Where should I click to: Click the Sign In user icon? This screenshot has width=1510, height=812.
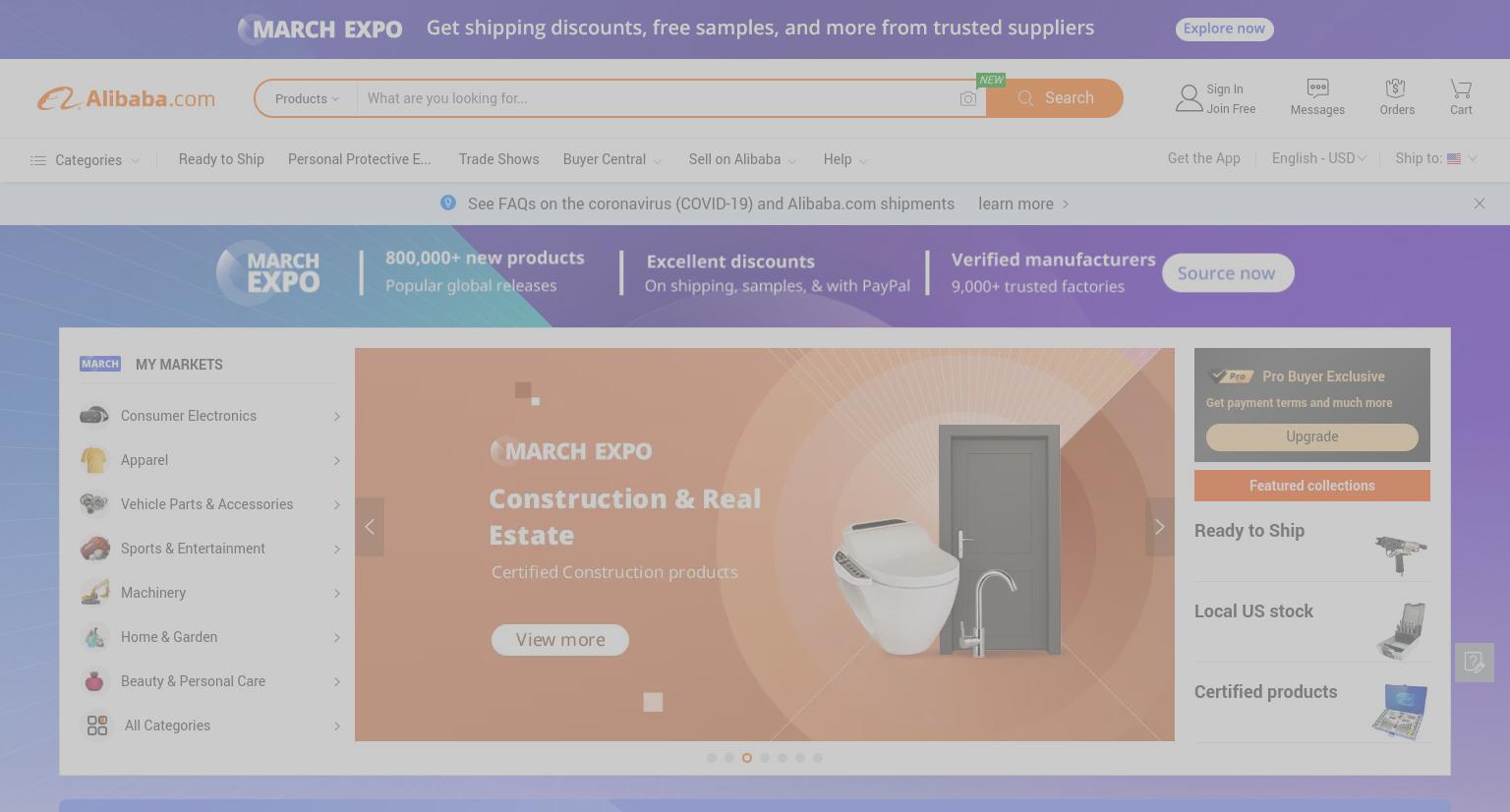tap(1190, 98)
